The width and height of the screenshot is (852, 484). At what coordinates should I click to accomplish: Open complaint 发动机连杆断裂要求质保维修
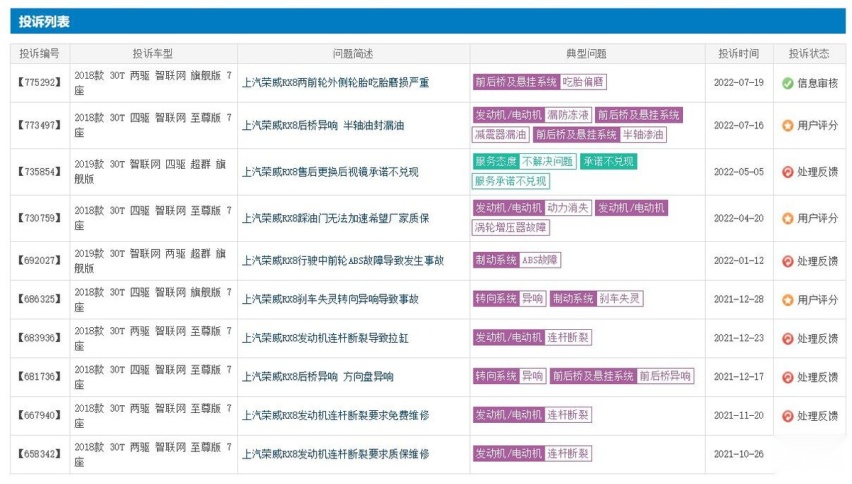coord(335,454)
